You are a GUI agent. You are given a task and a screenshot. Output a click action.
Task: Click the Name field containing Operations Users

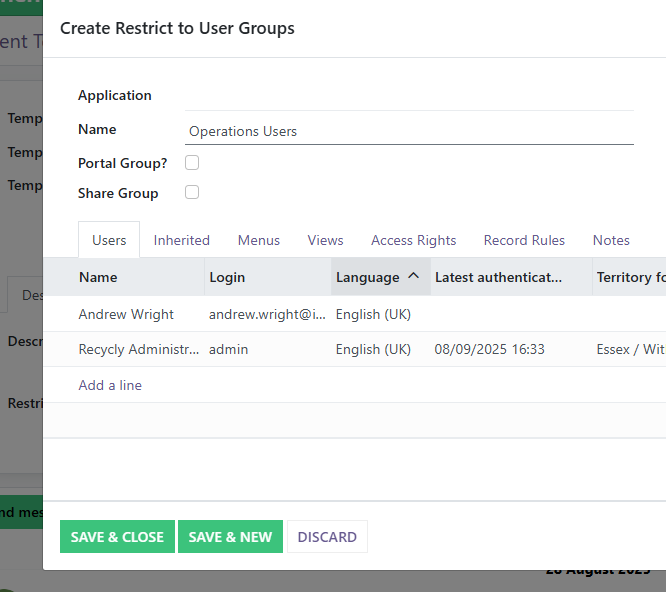[409, 131]
